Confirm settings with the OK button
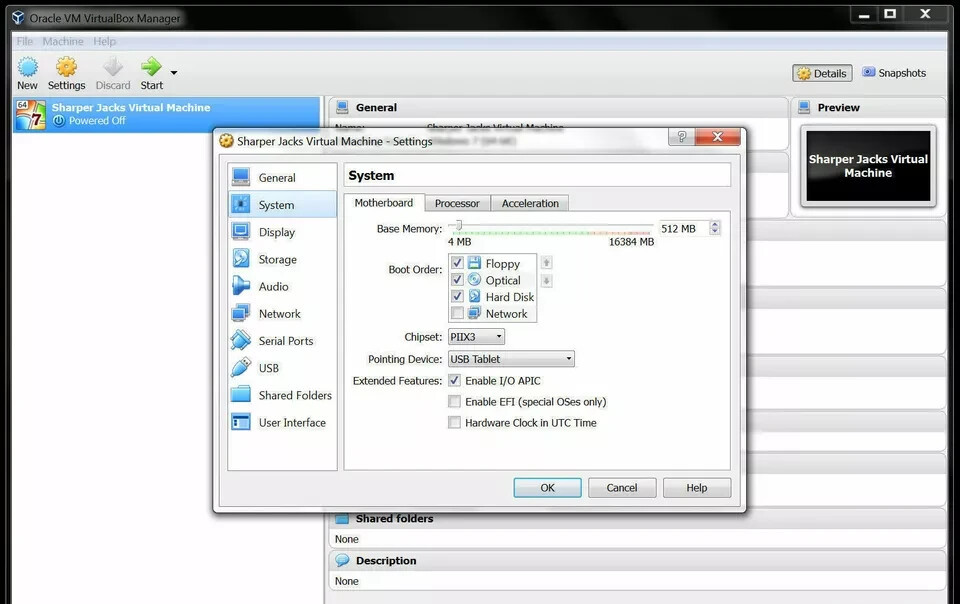Image resolution: width=960 pixels, height=604 pixels. click(x=547, y=488)
